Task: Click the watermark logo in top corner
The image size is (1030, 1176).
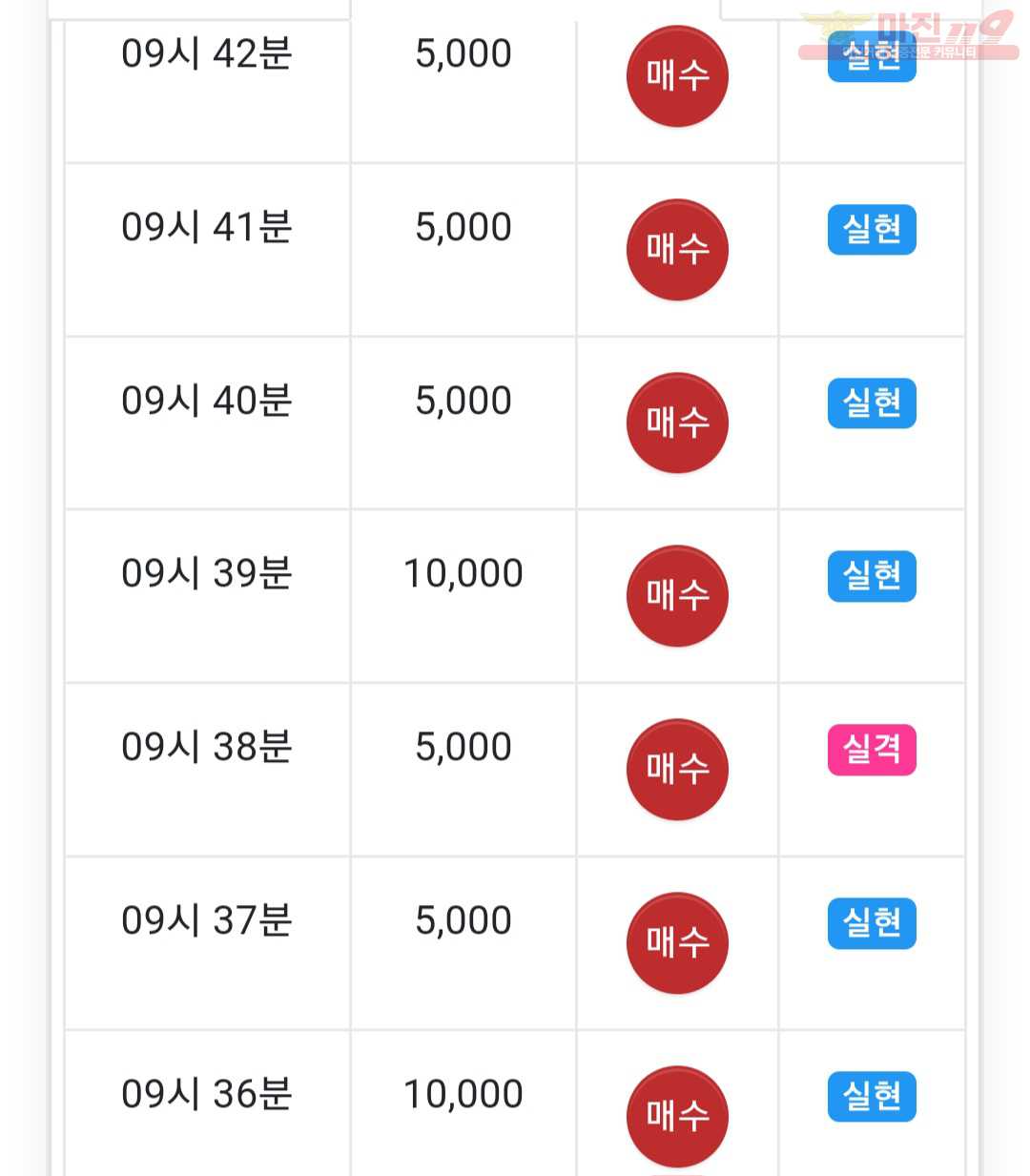Action: 908,34
